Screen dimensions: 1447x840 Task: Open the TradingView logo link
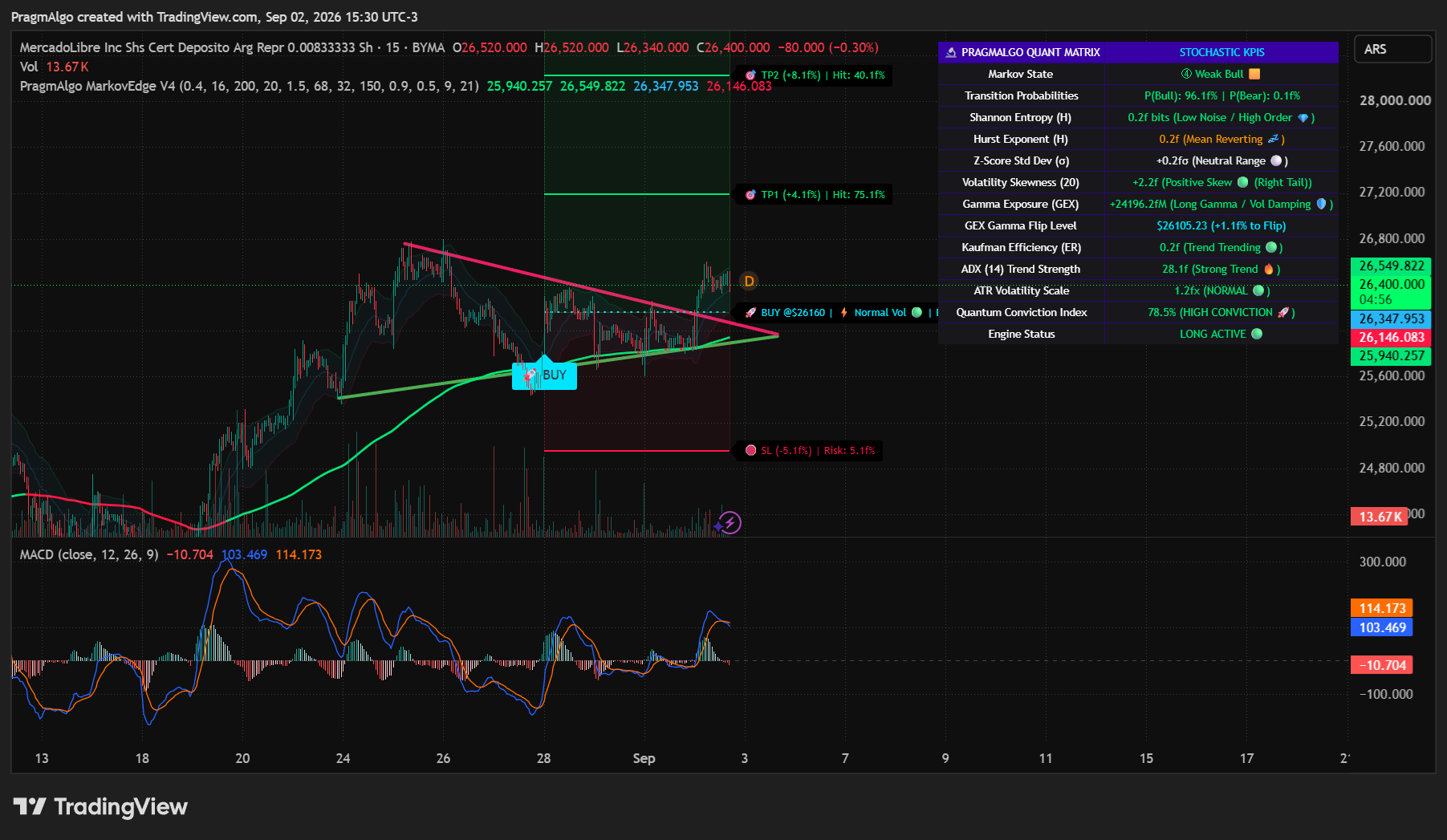pos(100,806)
